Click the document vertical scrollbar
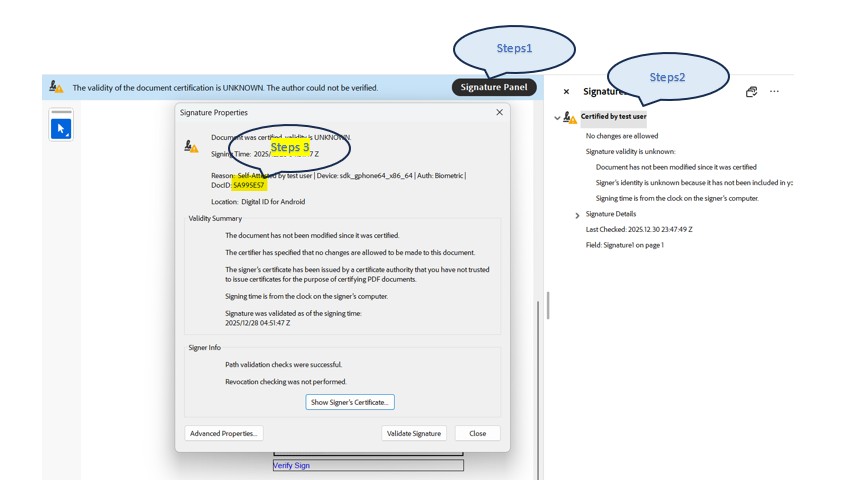 [538, 388]
